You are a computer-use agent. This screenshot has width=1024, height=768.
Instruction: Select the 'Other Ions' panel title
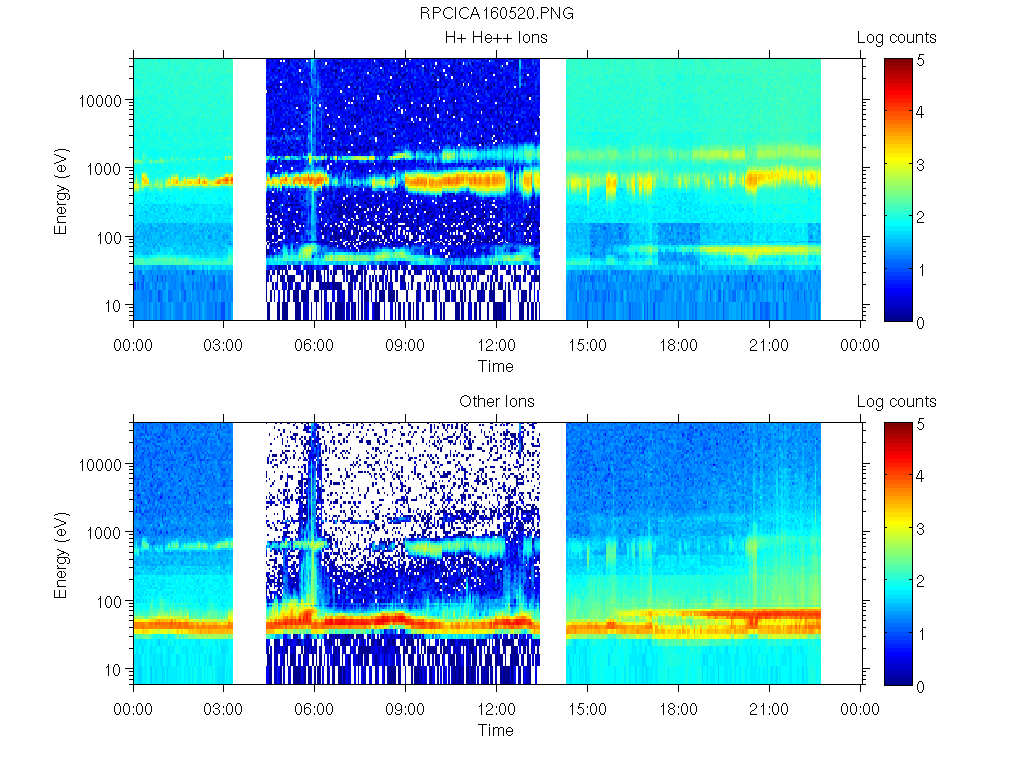[496, 402]
